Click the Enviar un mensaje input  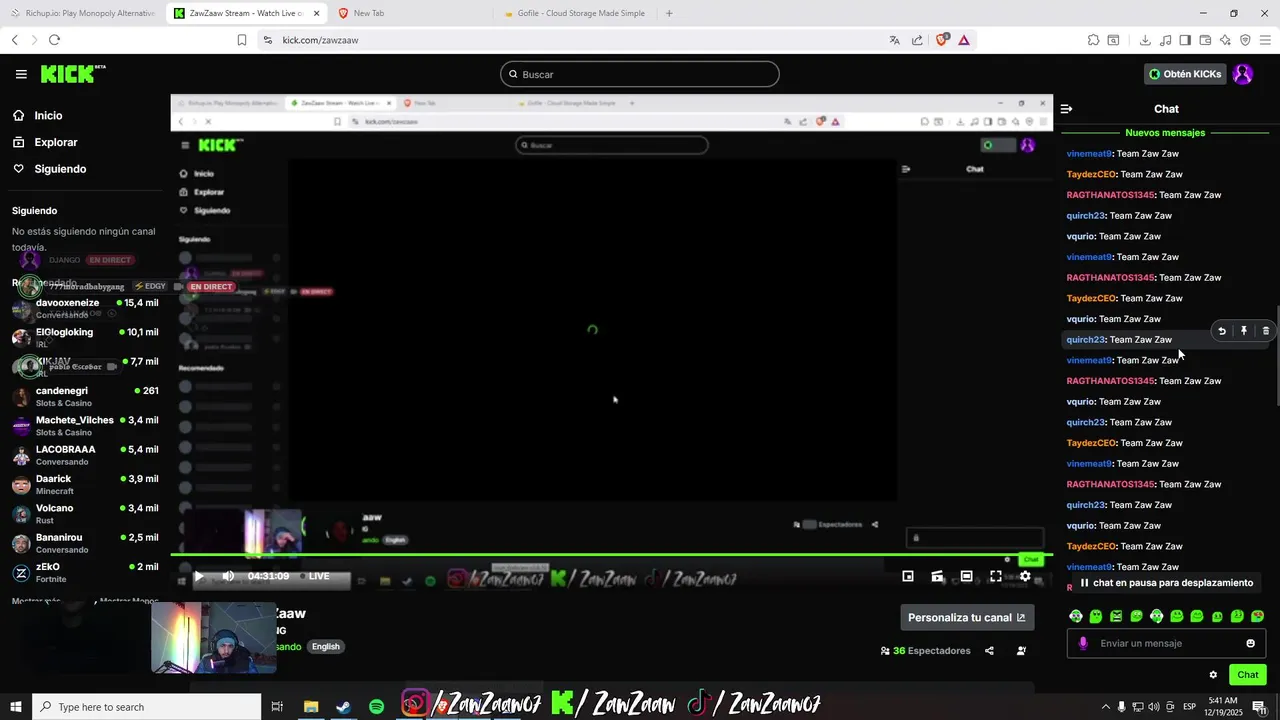pos(1166,643)
